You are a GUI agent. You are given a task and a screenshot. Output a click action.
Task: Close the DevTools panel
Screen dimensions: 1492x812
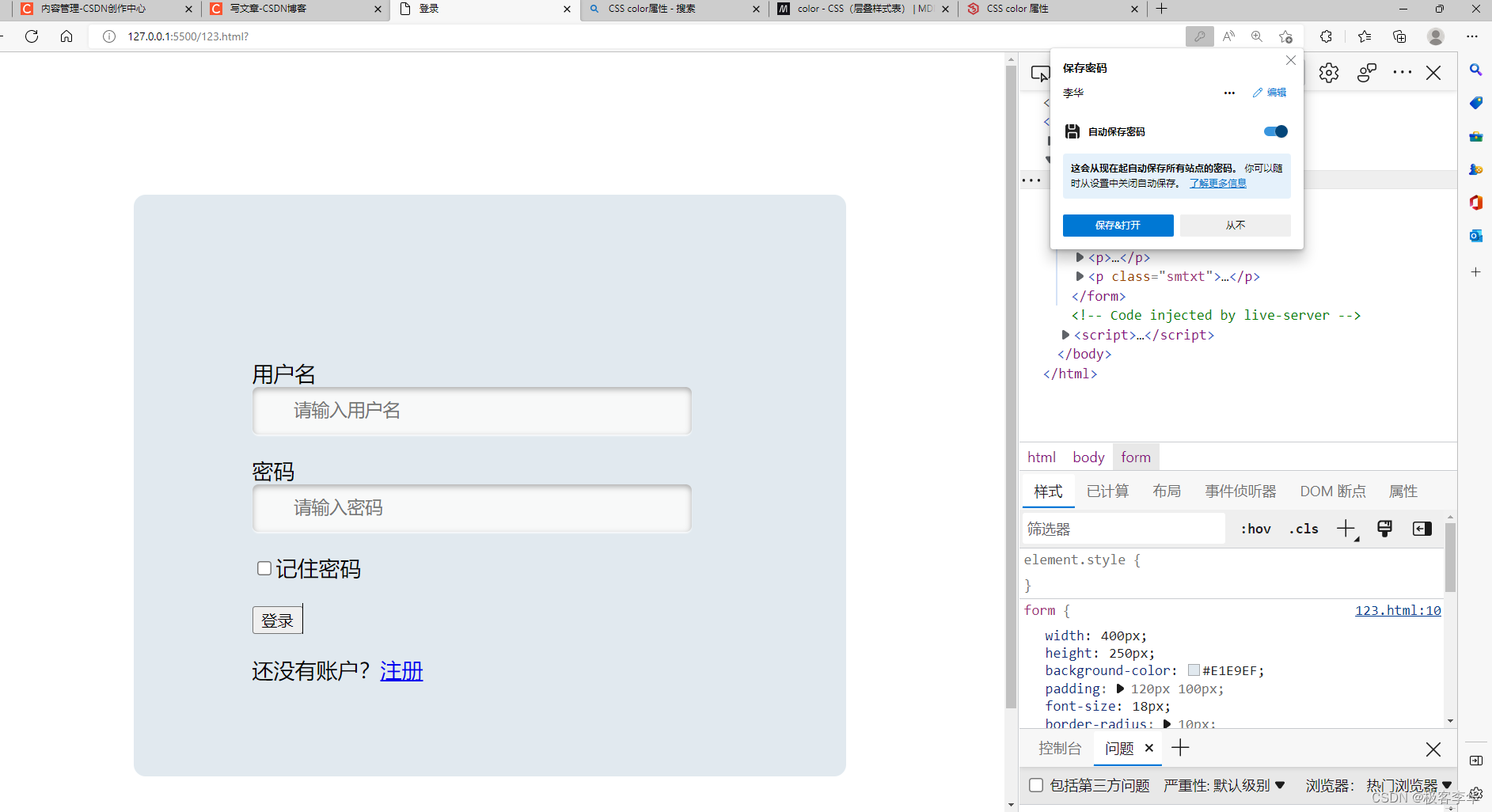[x=1433, y=73]
